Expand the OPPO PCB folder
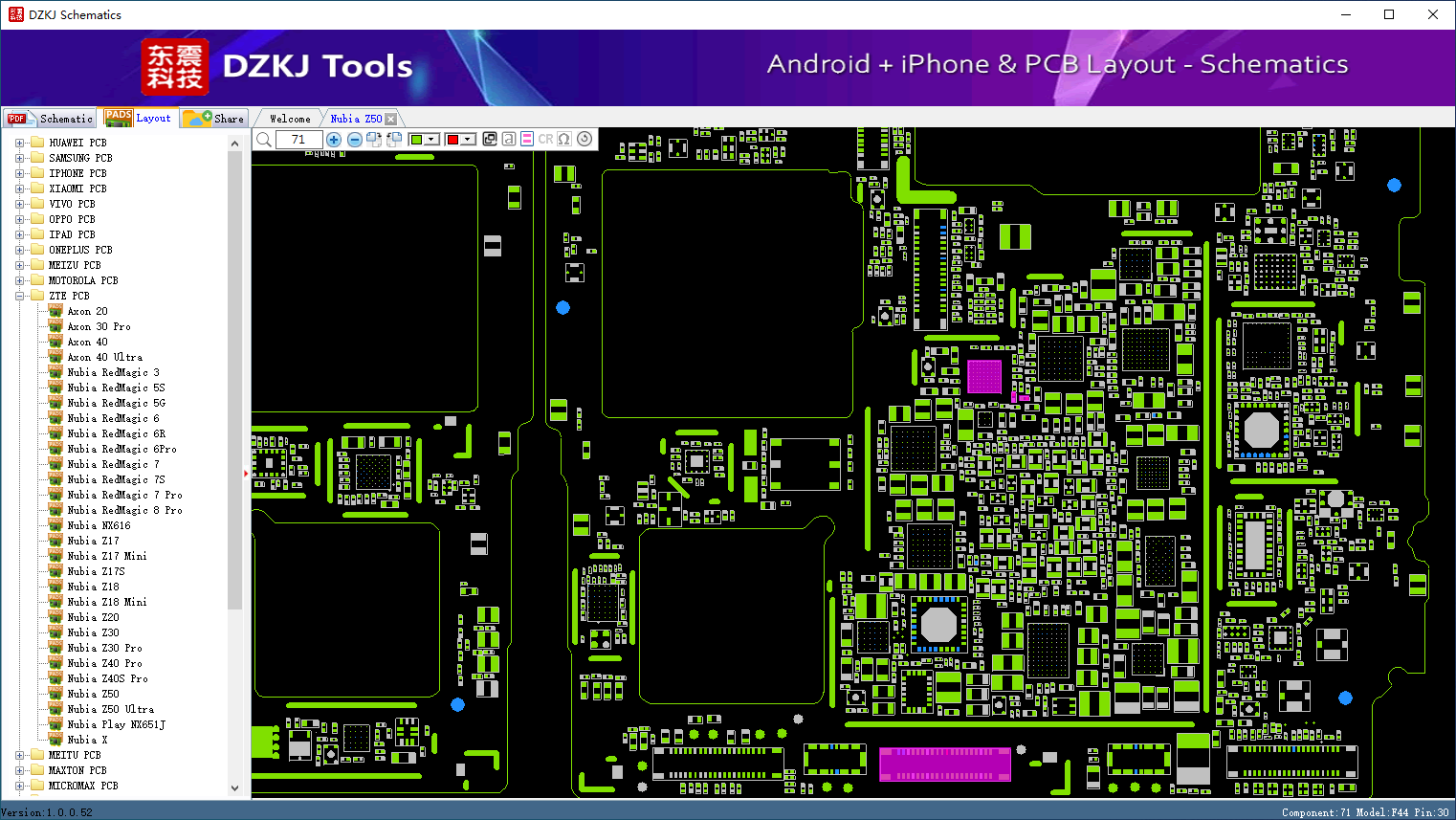Viewport: 1456px width, 820px height. (x=19, y=219)
